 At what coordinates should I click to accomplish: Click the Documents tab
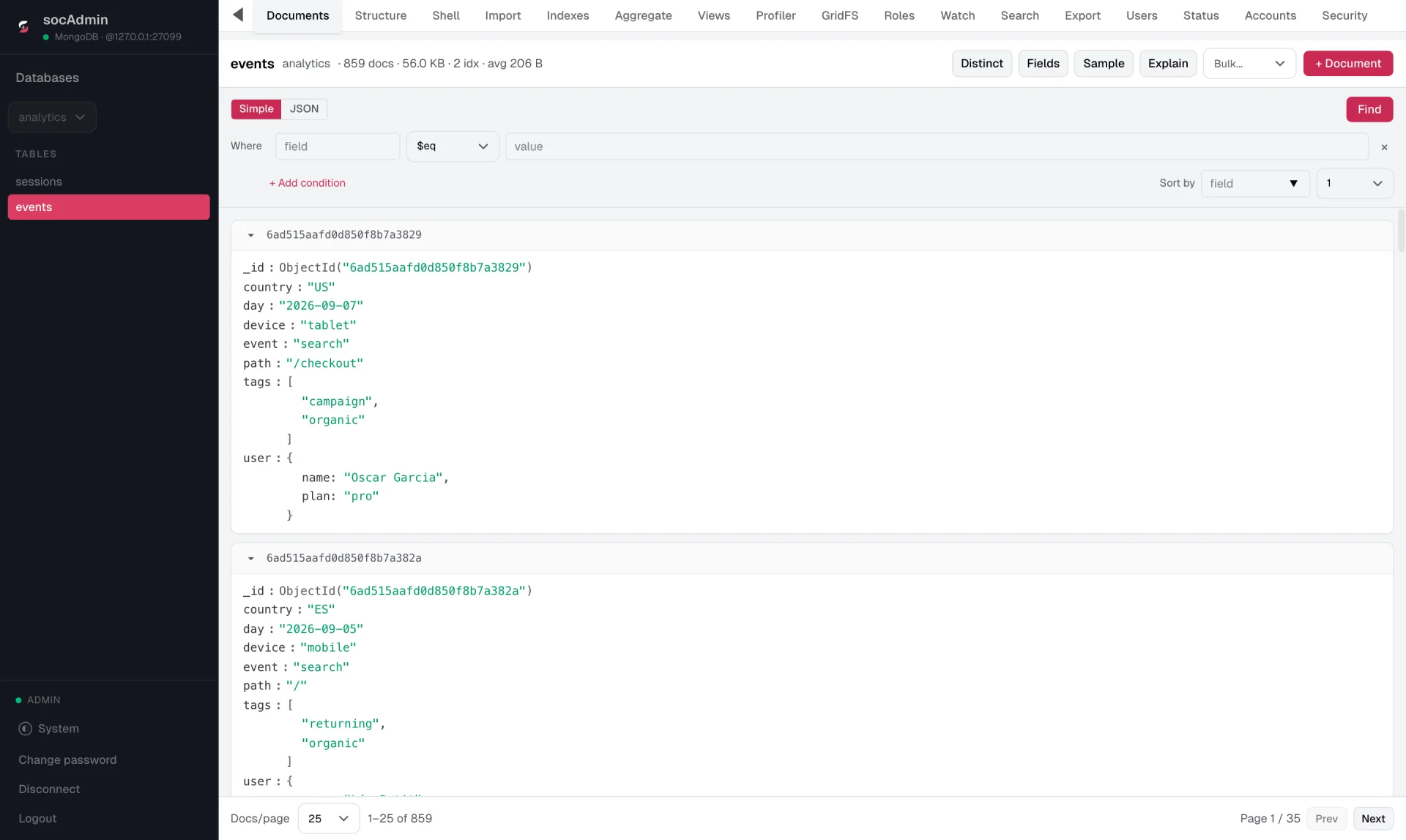click(x=297, y=16)
